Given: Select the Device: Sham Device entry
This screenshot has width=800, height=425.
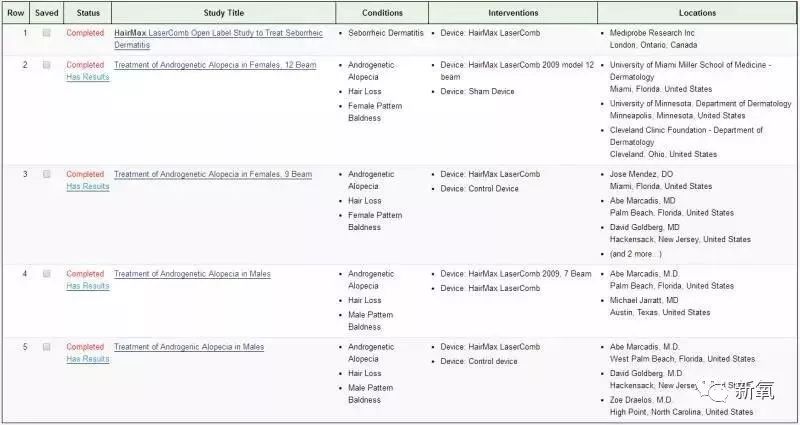Looking at the screenshot, I should tap(477, 91).
